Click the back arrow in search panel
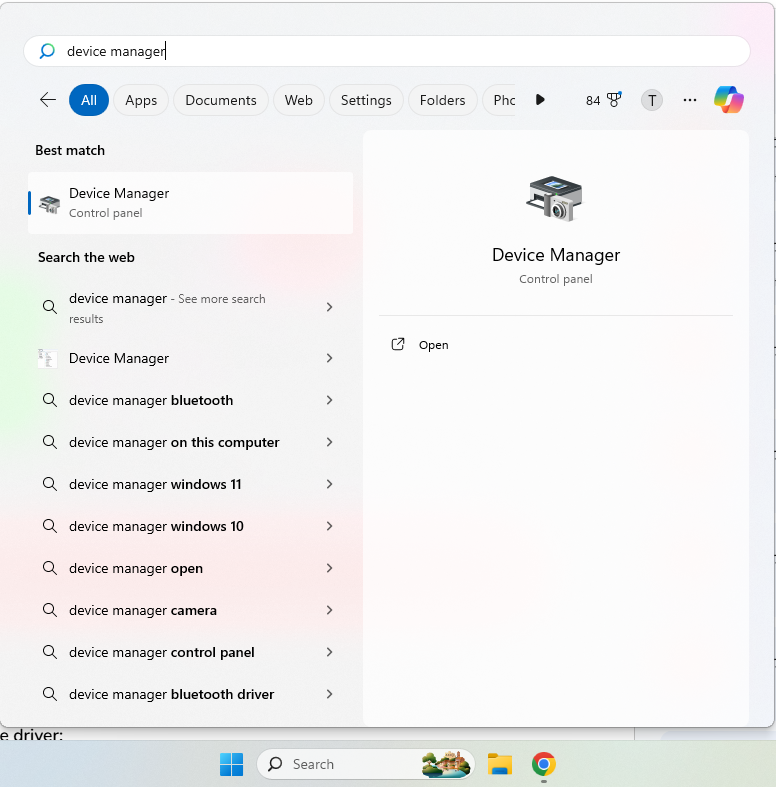 tap(47, 100)
